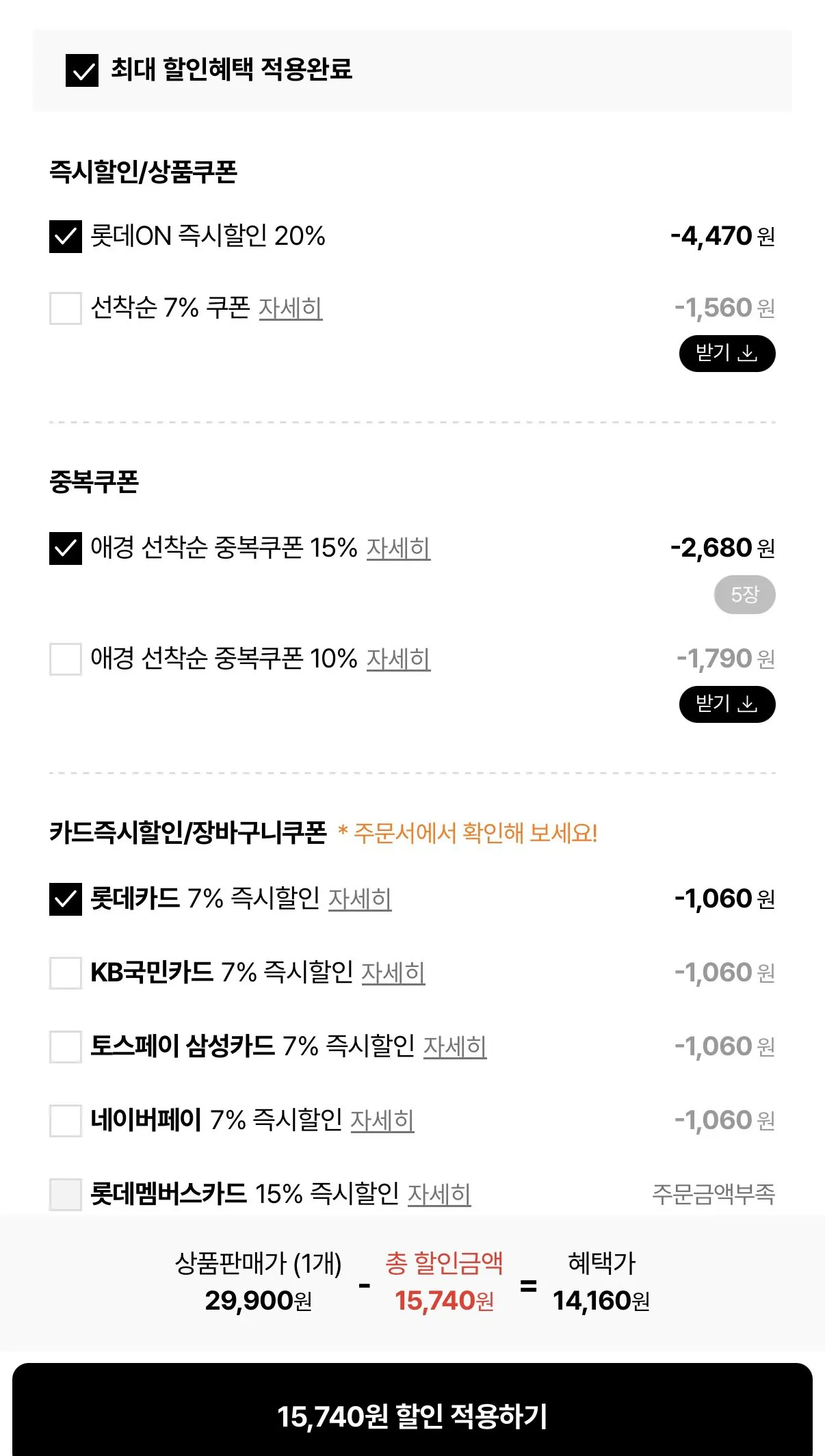This screenshot has height=1456, width=825.
Task: Open 자세히 link for 선착순 7% 쿠폰
Action: (290, 308)
